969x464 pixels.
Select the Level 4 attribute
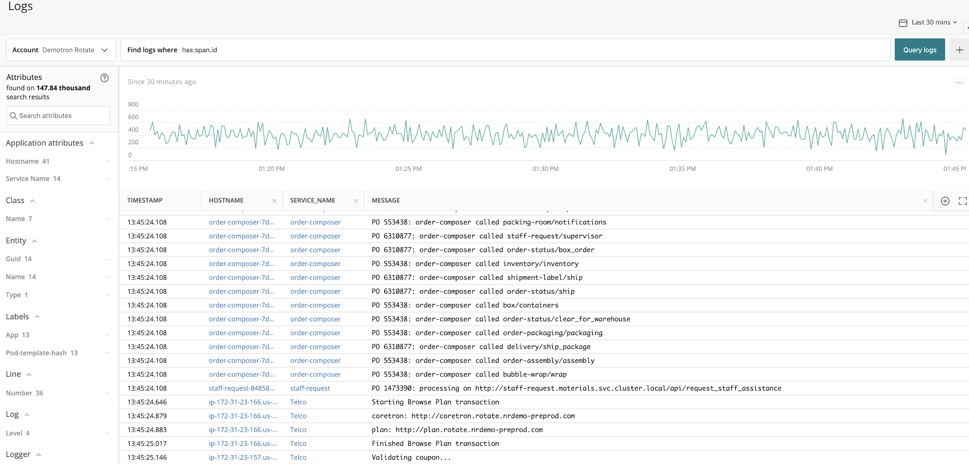tap(18, 433)
